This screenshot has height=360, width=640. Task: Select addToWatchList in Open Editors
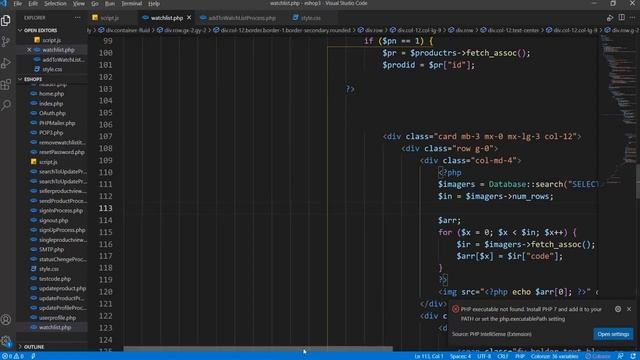63,60
